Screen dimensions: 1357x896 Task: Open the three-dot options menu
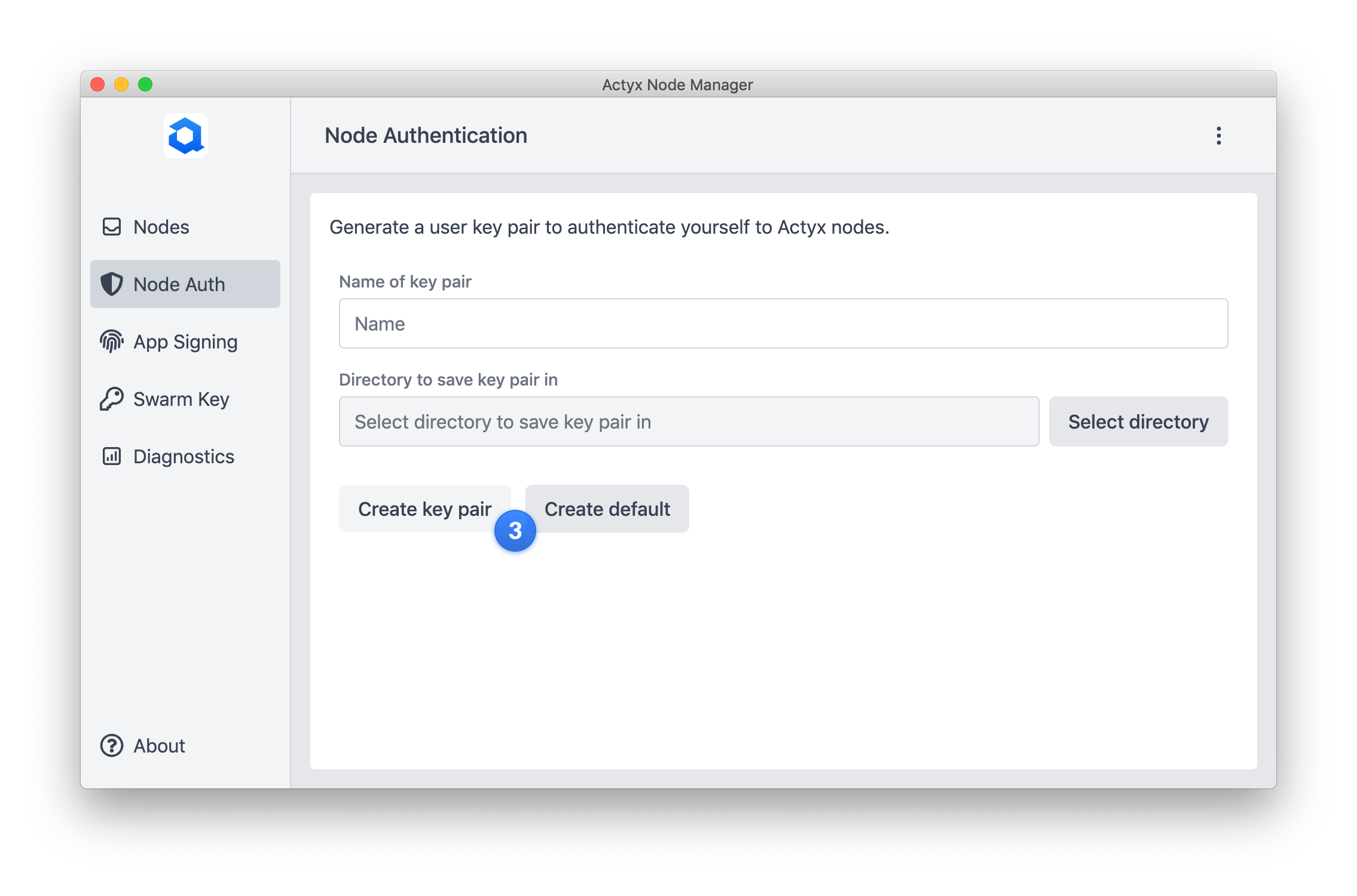point(1218,136)
